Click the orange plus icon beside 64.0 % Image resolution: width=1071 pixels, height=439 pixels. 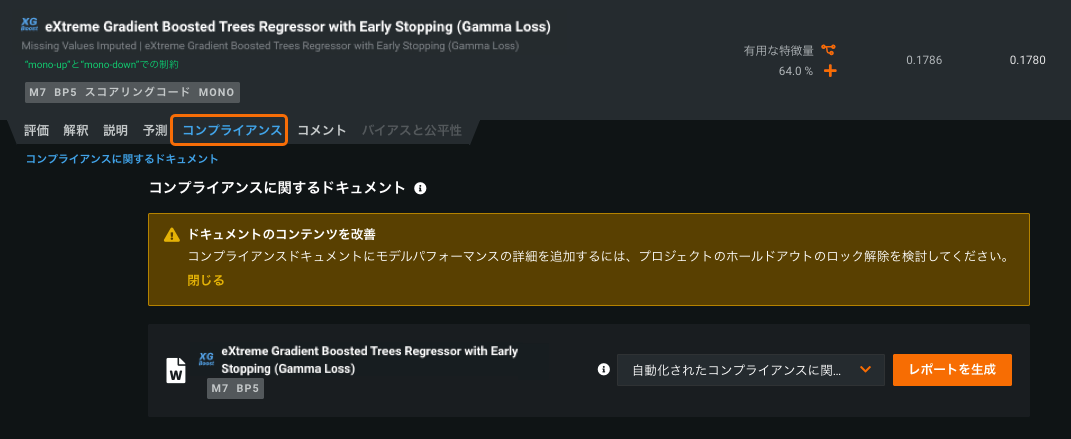coord(829,71)
